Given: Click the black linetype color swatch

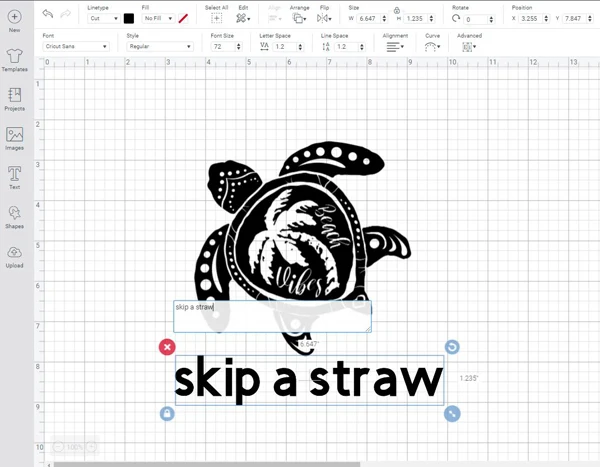Looking at the screenshot, I should click(129, 18).
